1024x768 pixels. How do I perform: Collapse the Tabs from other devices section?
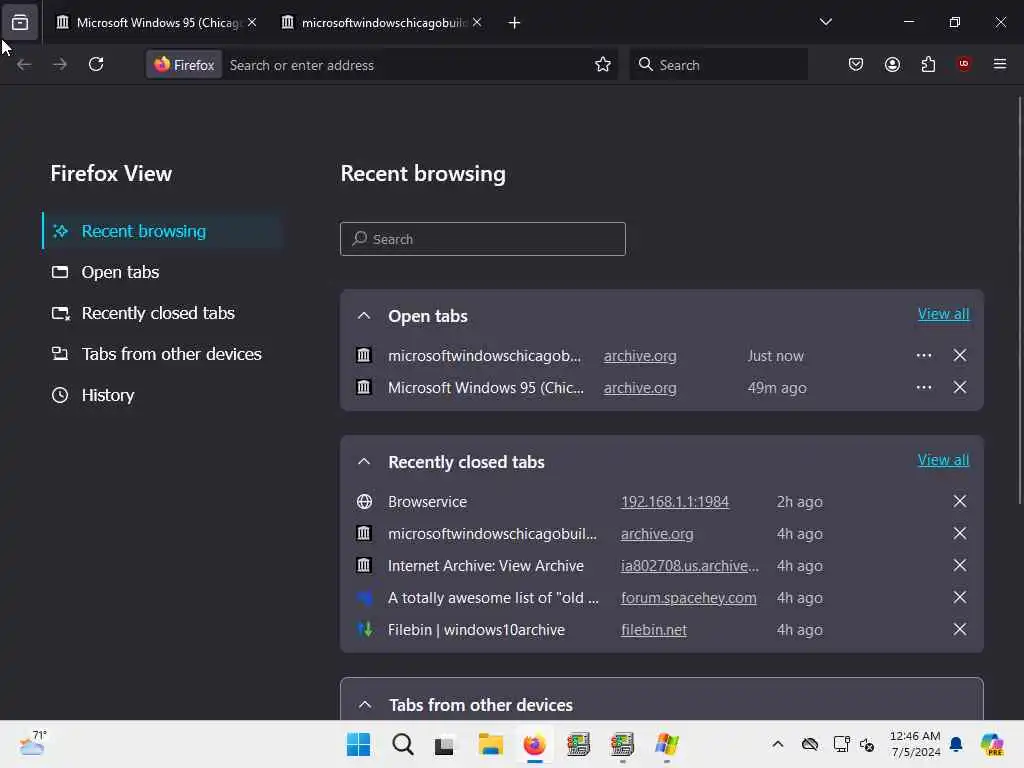click(365, 705)
